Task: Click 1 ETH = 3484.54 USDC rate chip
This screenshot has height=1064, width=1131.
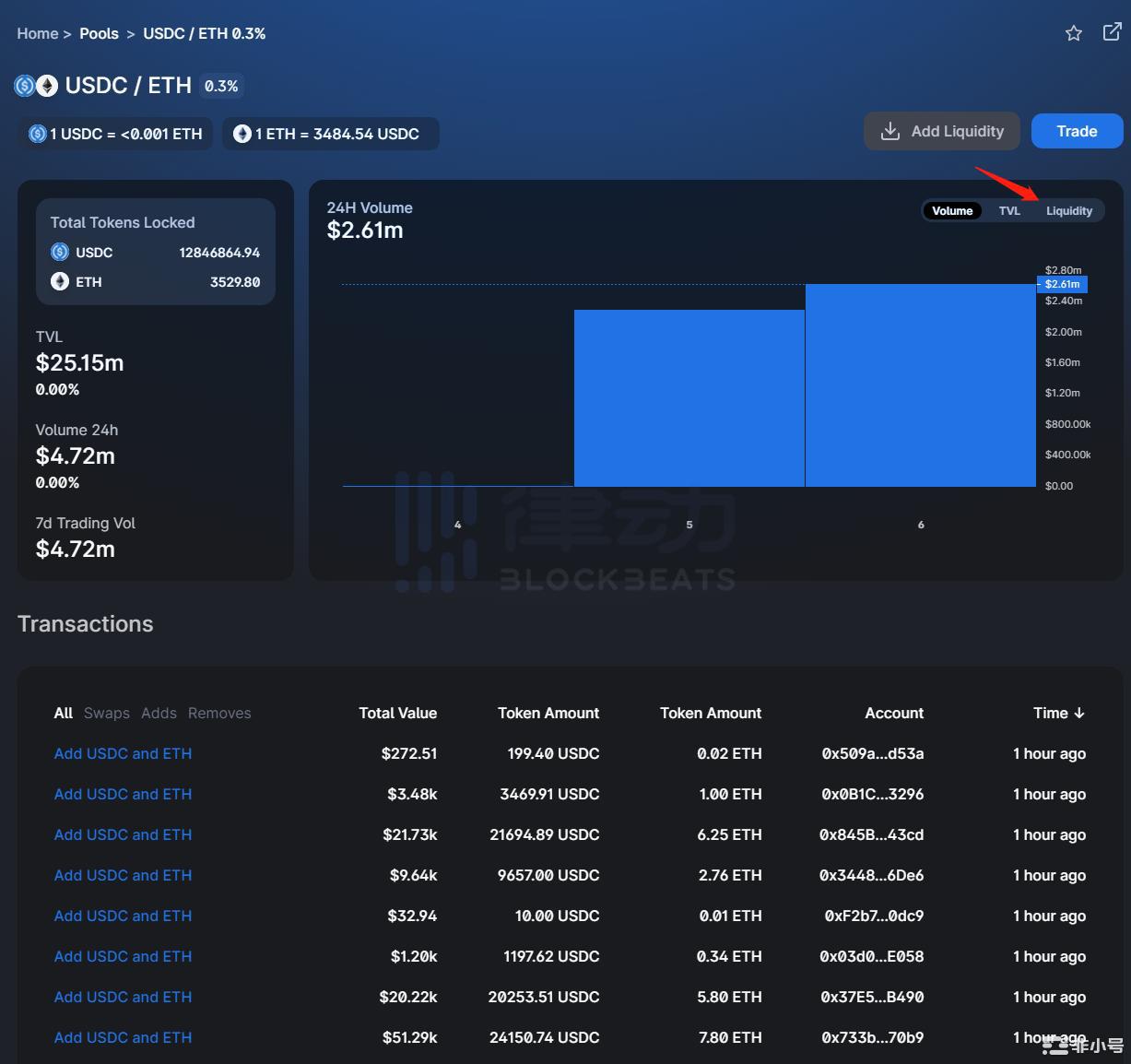Action: click(x=330, y=134)
